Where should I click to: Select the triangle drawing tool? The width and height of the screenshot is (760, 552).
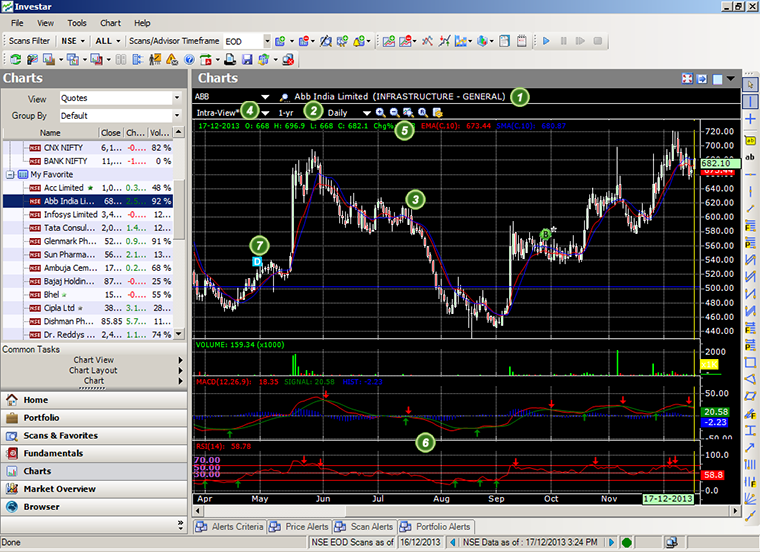click(750, 379)
